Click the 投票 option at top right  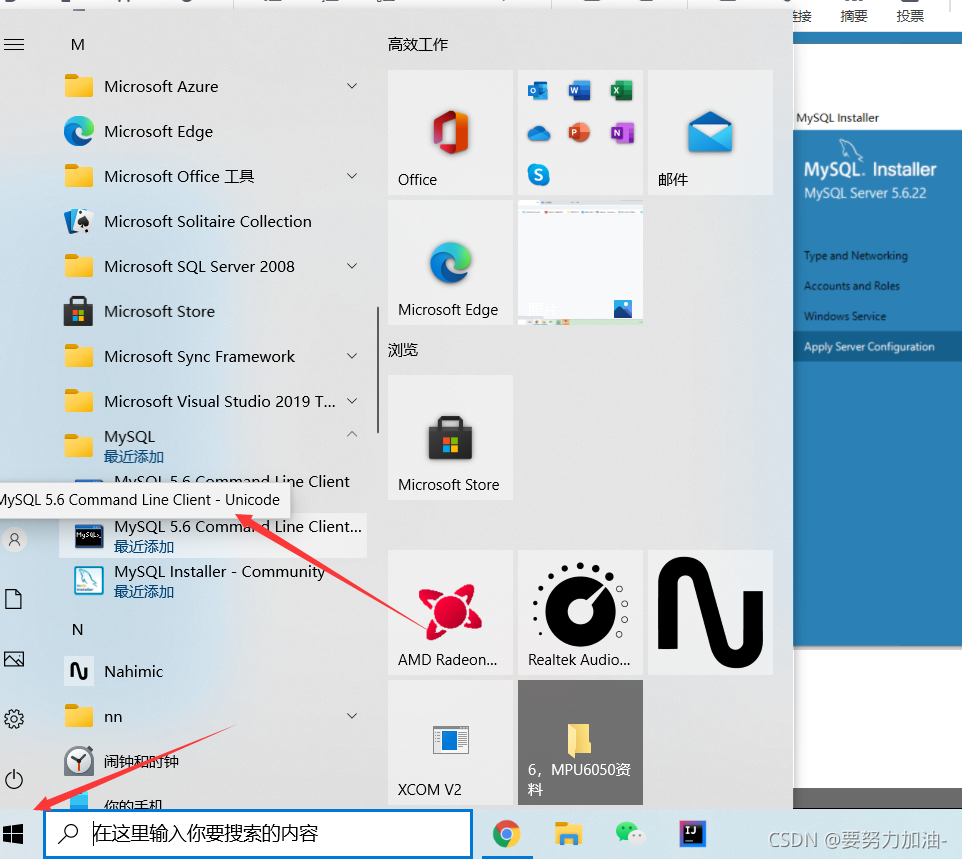click(x=909, y=16)
